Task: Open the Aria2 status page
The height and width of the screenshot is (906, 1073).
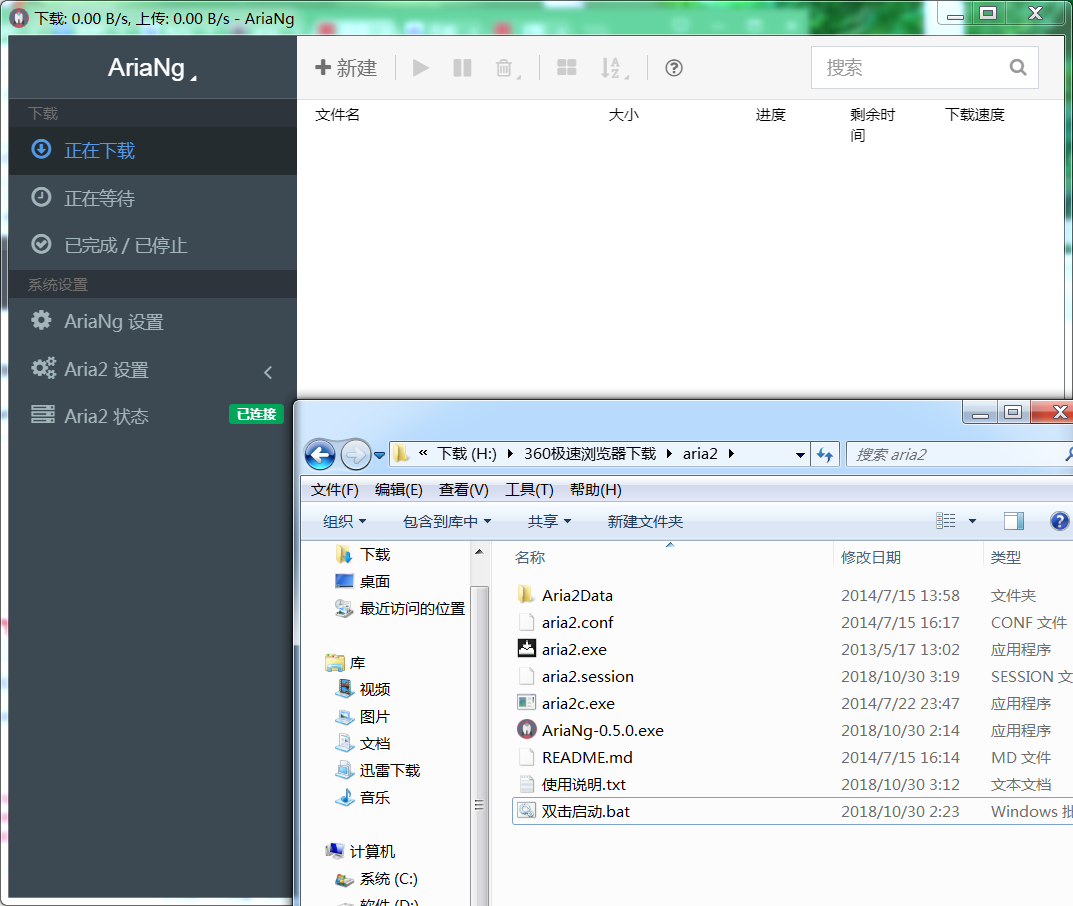Action: point(153,416)
